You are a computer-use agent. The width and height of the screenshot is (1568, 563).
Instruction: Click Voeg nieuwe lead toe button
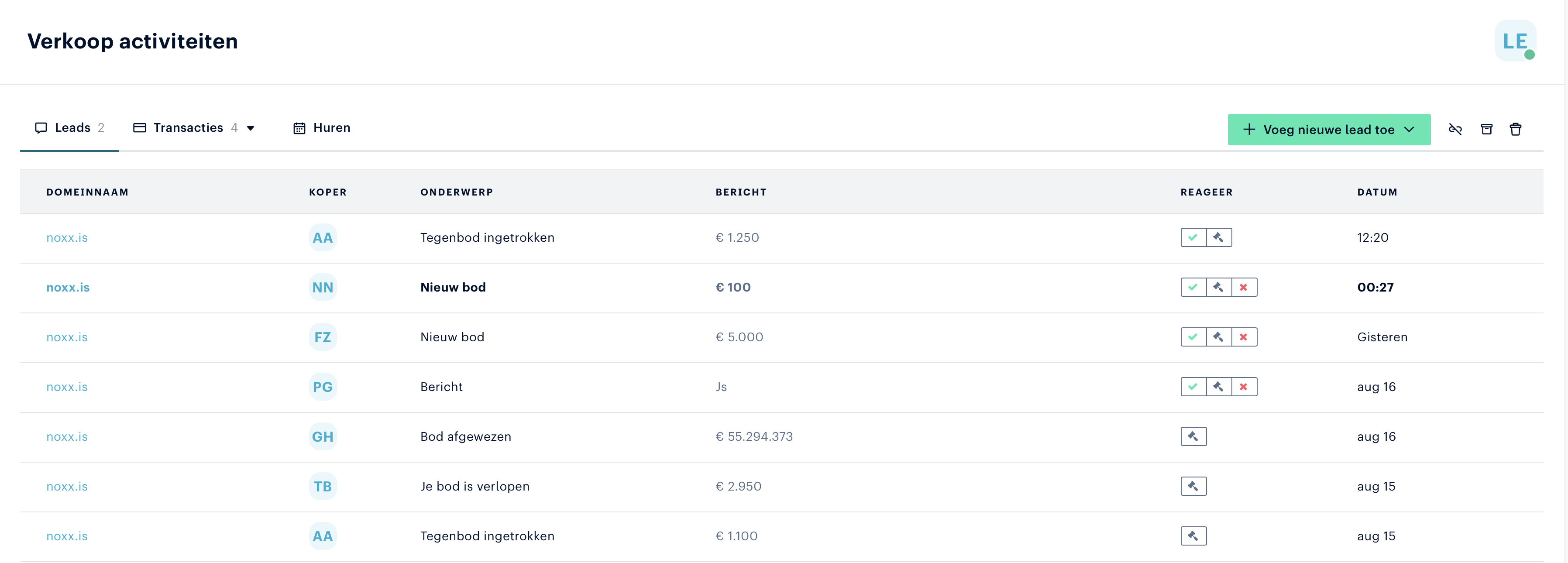(x=1329, y=130)
